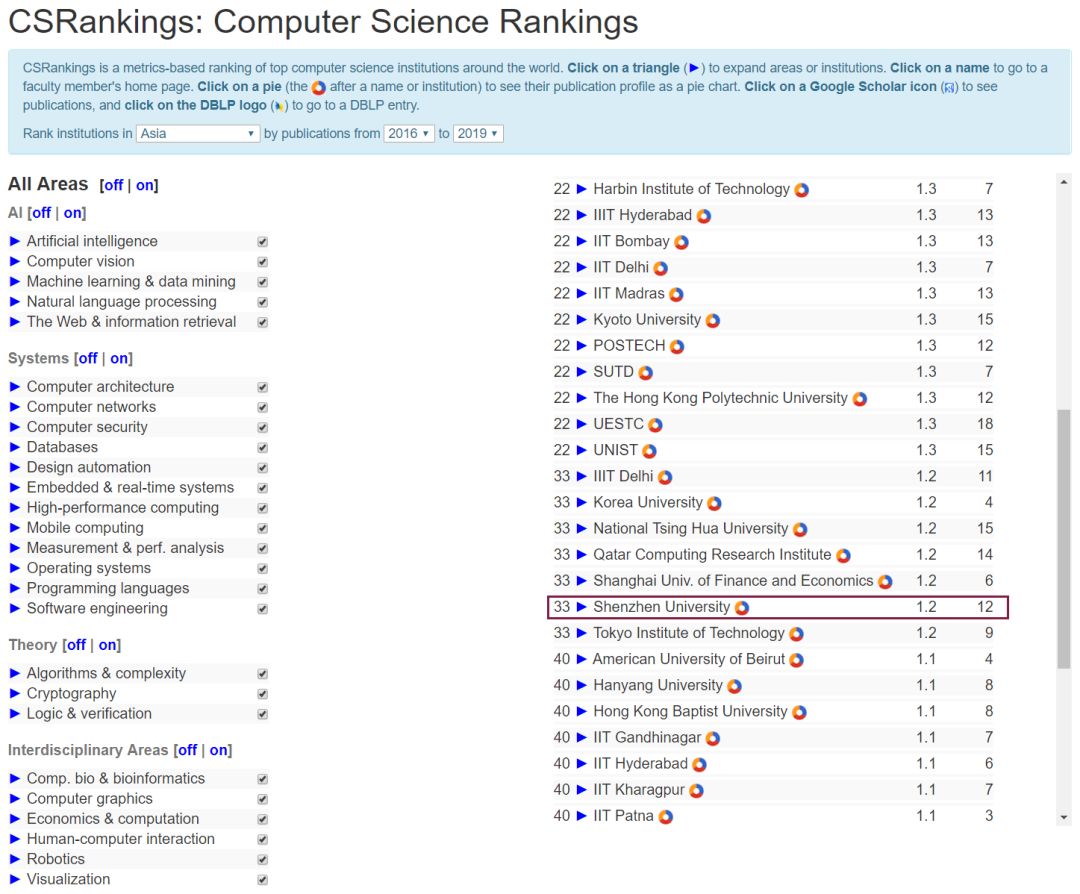Click the POSTECH pie chart icon
The height and width of the screenshot is (894, 1080).
click(x=677, y=347)
